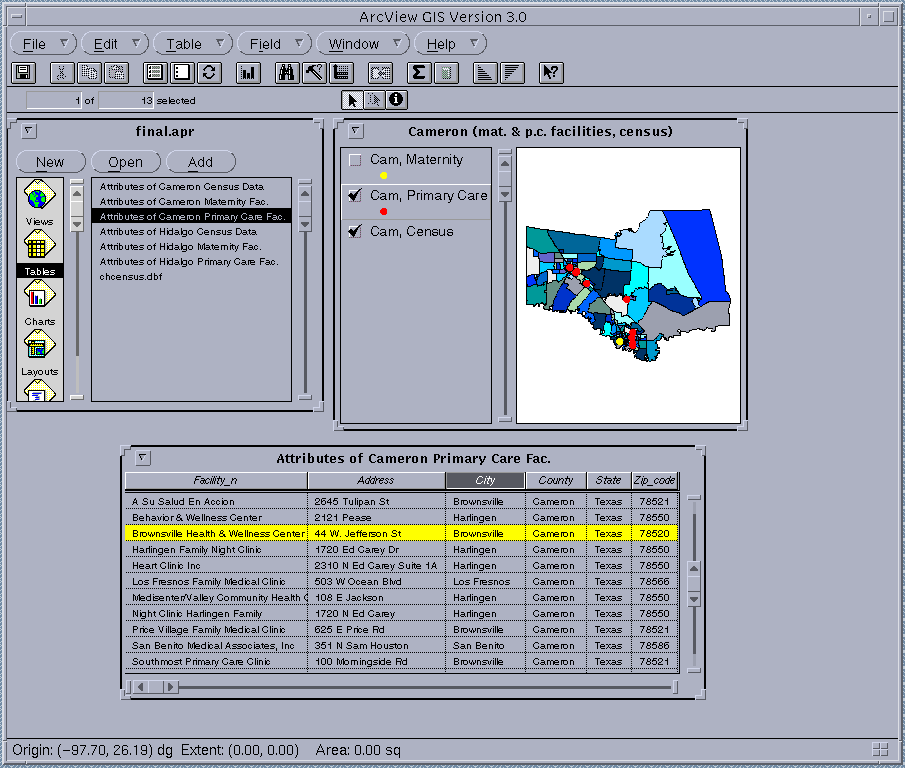Click the Open button in final.apr
The image size is (905, 768).
tap(126, 162)
